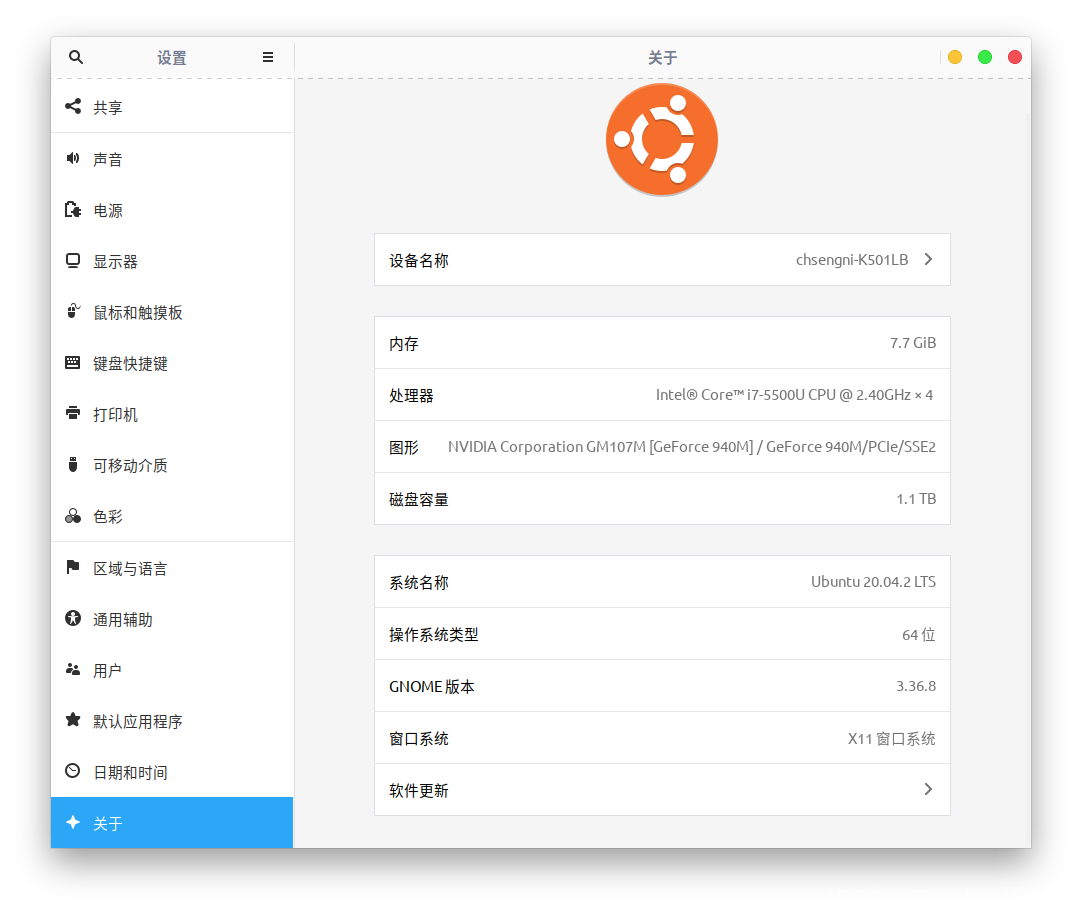This screenshot has width=1082, height=913.
Task: Click the 系统名称 row label
Action: 419,582
